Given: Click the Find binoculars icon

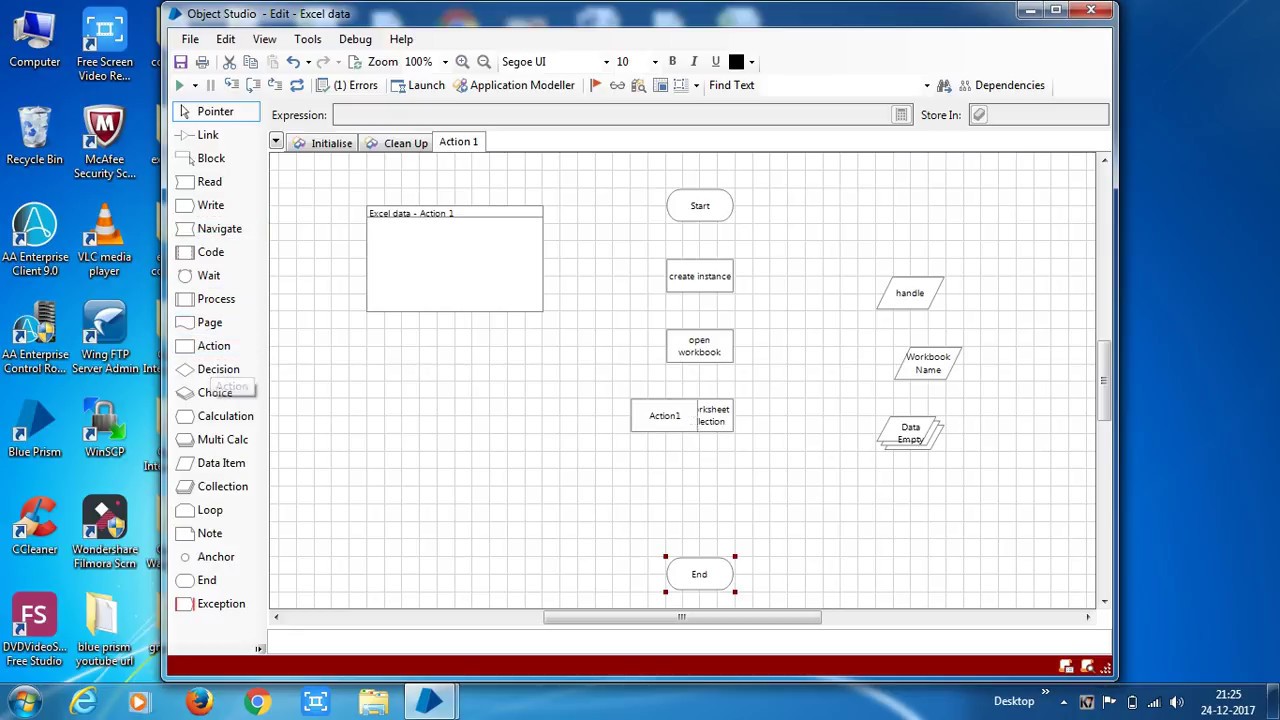Looking at the screenshot, I should pos(943,85).
